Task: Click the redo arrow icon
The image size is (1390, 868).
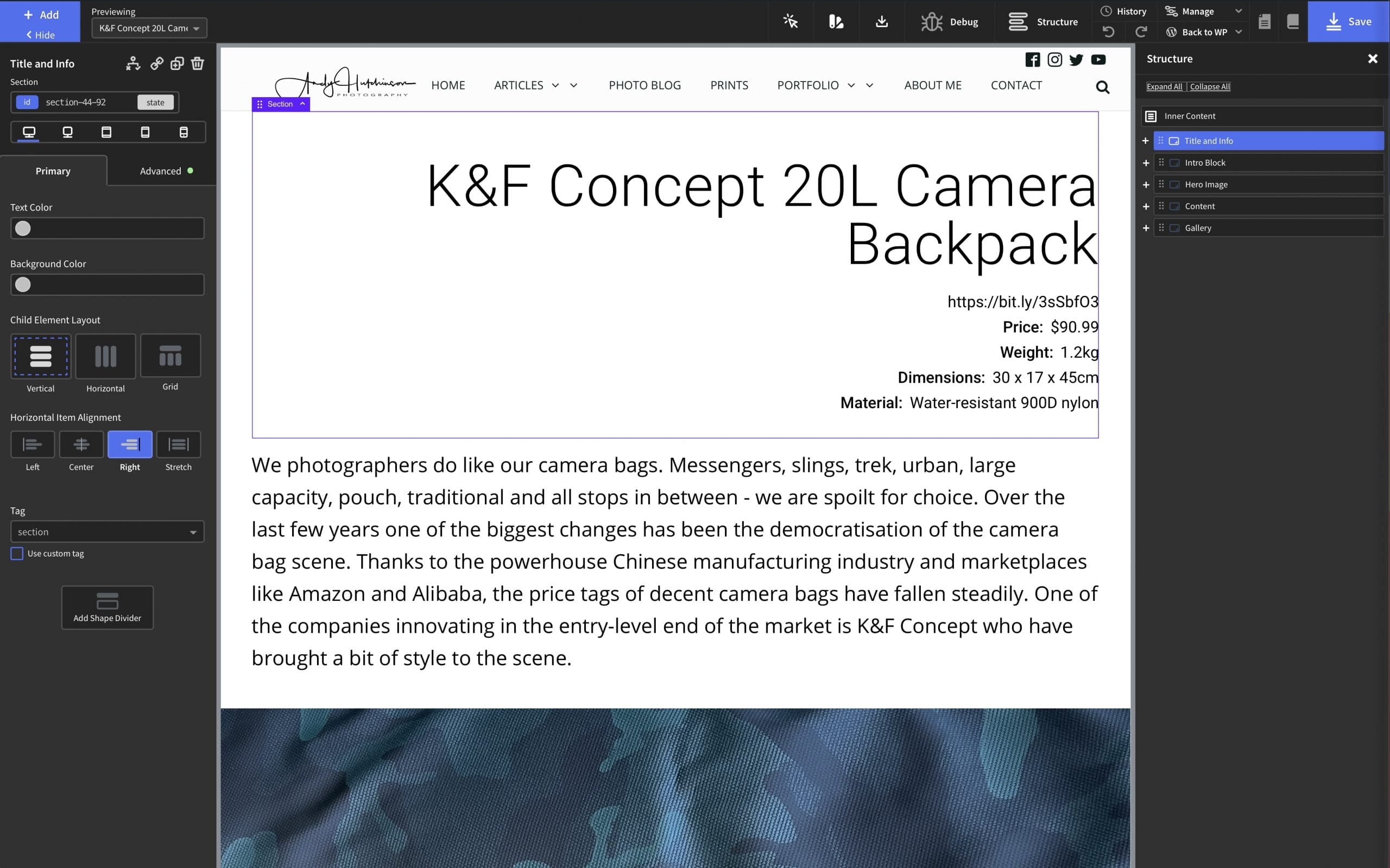Action: coord(1141,31)
